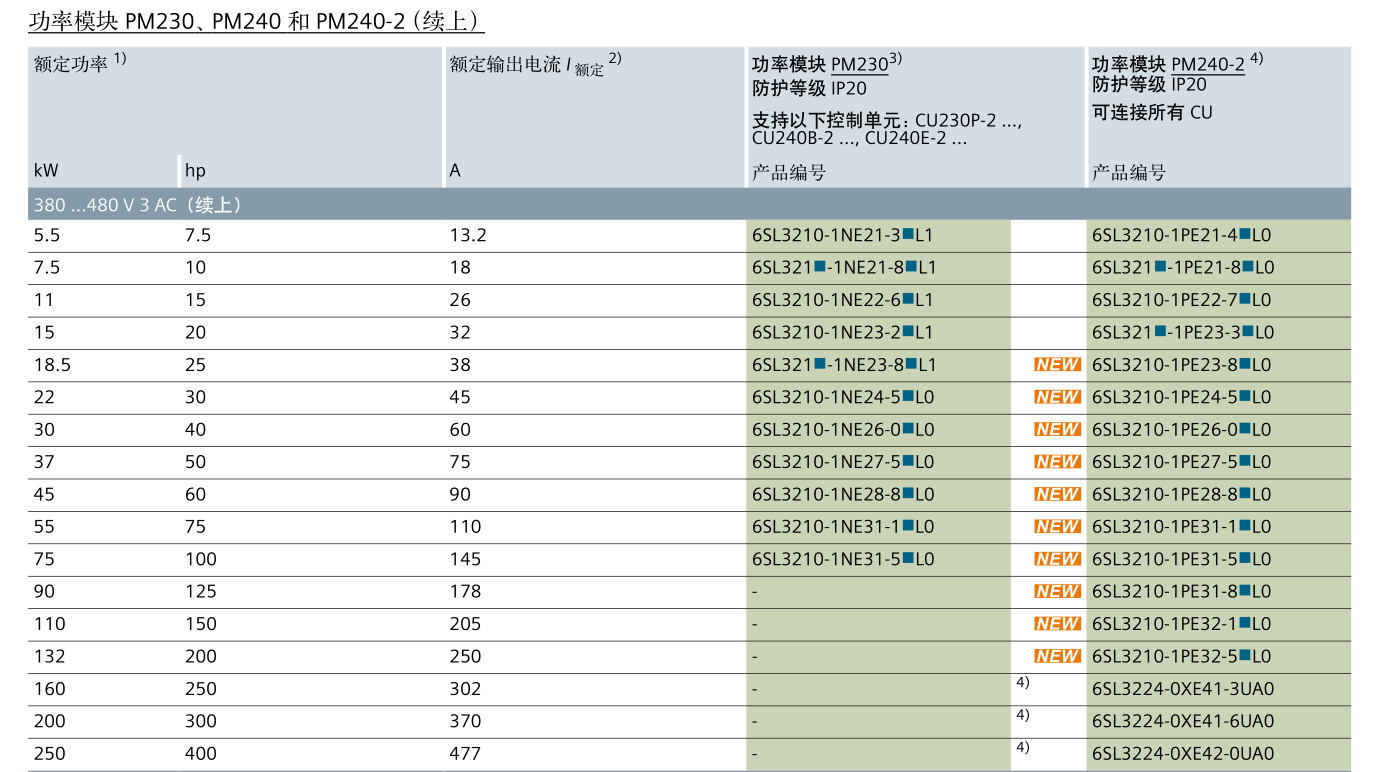
Task: Select product number 6SL3210-1NE28-8
Action: pyautogui.click(x=843, y=494)
